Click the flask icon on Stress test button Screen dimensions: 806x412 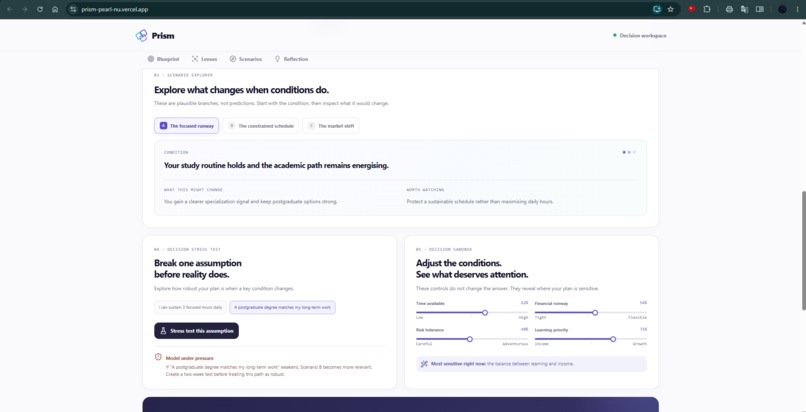point(163,331)
